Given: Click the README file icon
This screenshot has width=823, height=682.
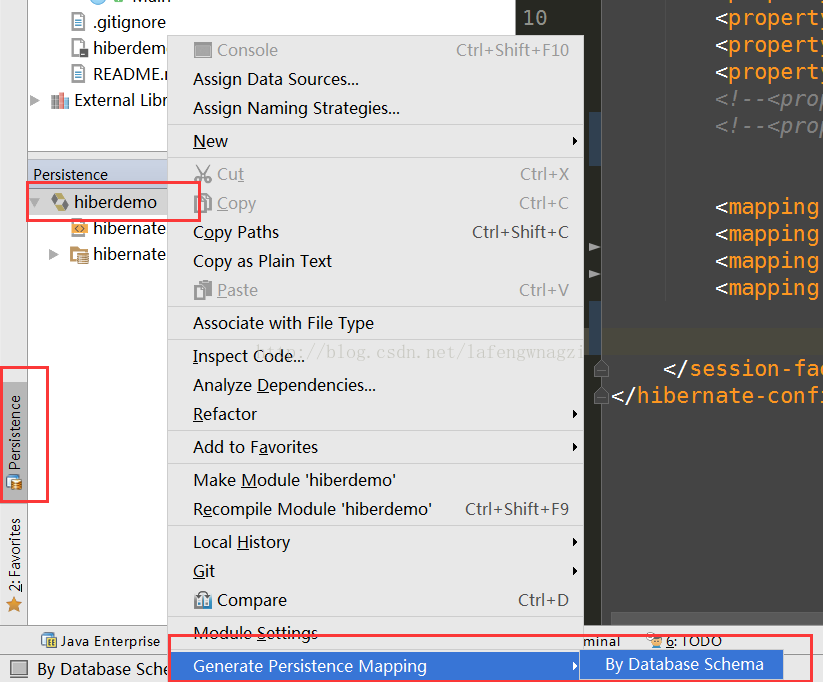Looking at the screenshot, I should [79, 73].
